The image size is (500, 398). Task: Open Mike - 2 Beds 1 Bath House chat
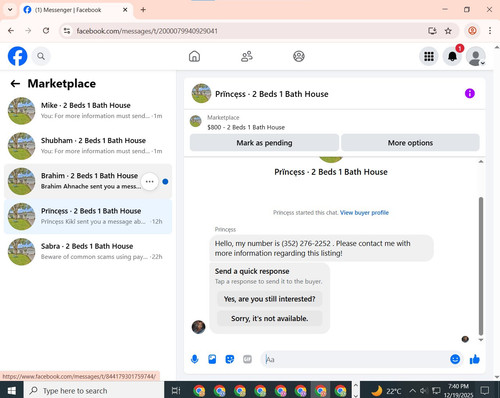pos(88,111)
